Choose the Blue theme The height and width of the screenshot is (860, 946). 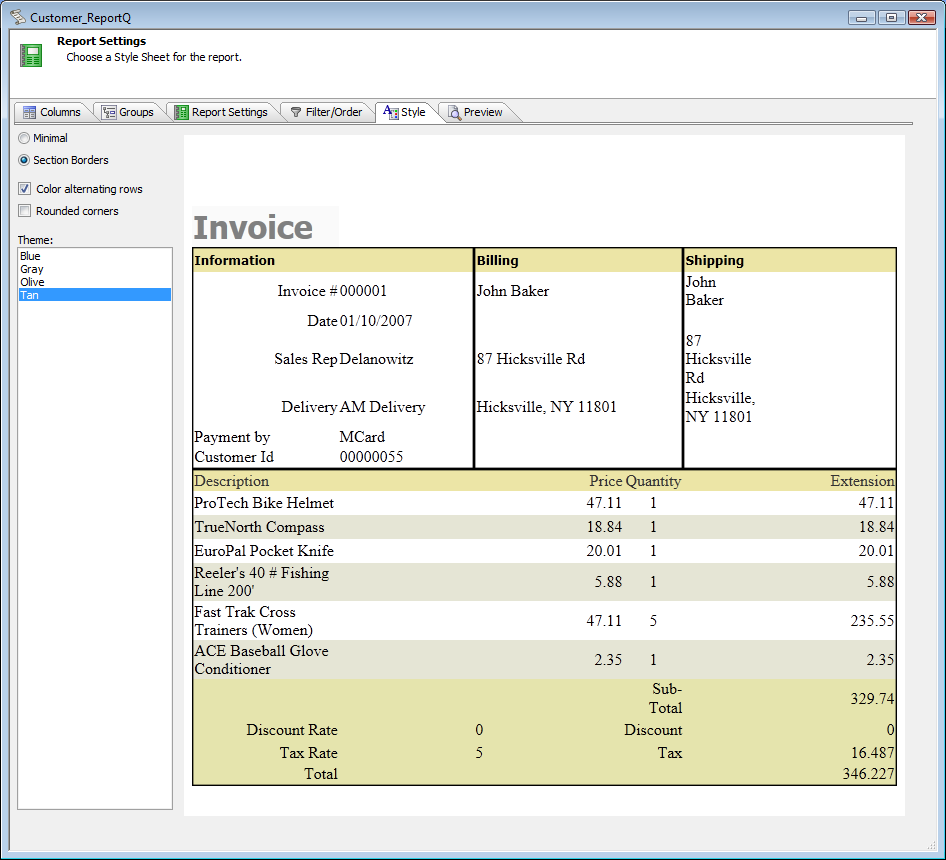coord(95,256)
